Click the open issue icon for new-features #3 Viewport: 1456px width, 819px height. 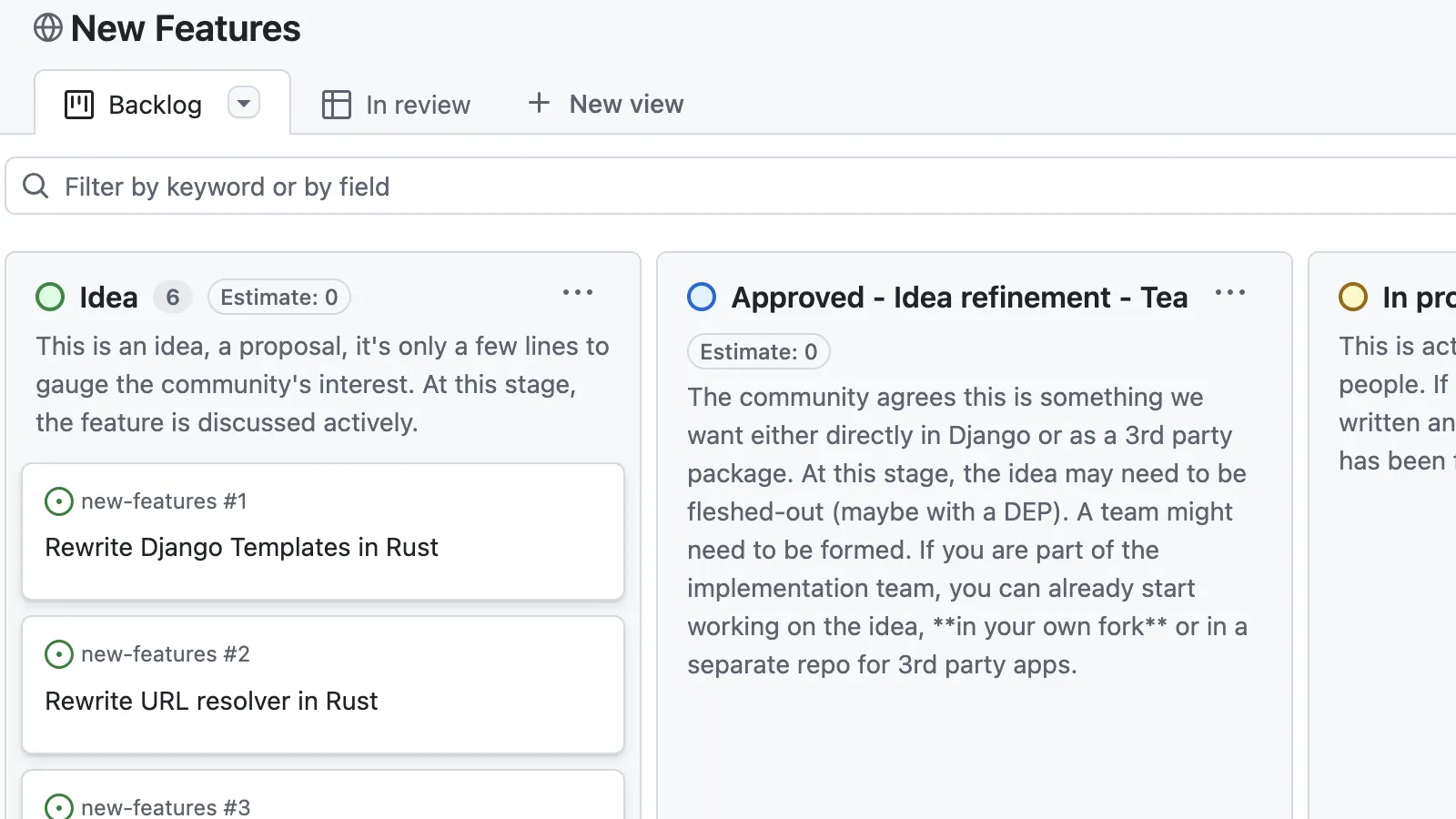pyautogui.click(x=58, y=806)
